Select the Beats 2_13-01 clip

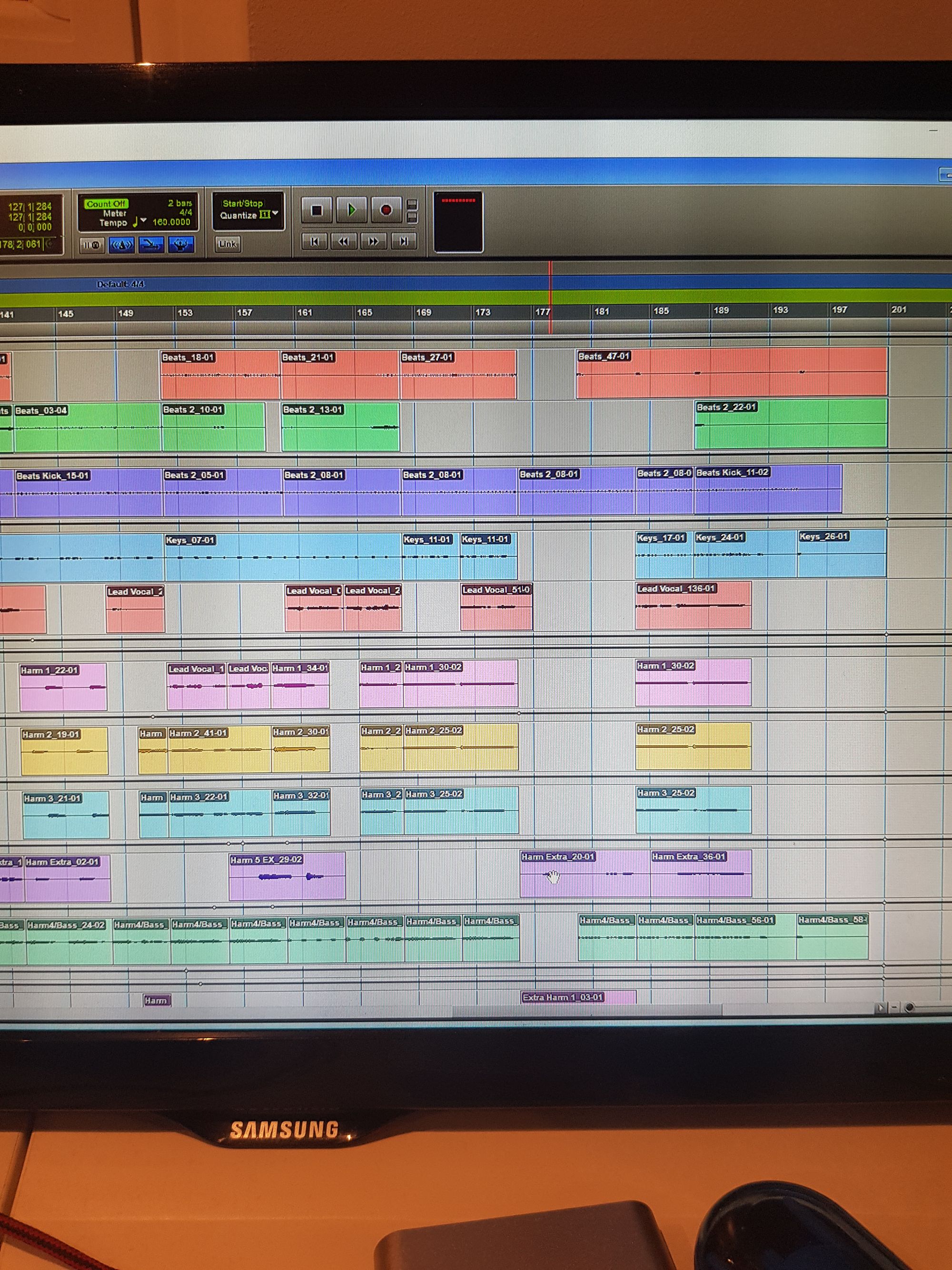pos(340,427)
